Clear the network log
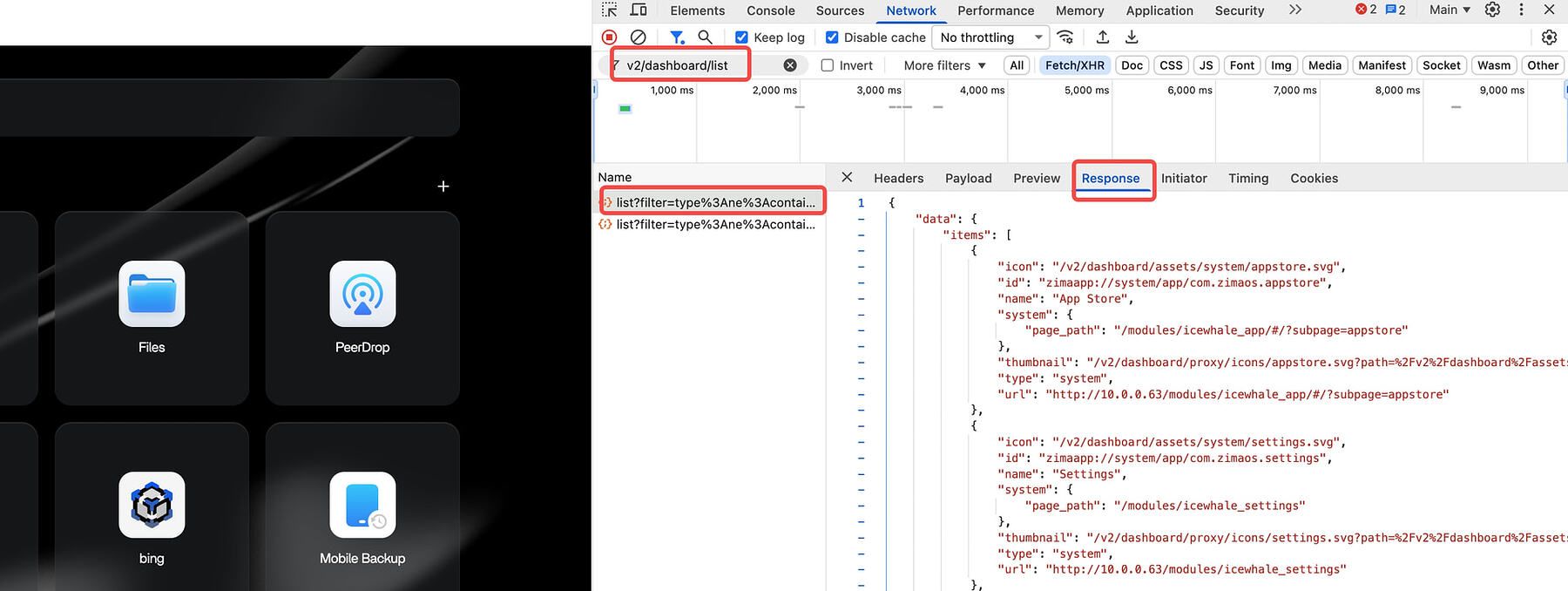1568x591 pixels. 639,37
